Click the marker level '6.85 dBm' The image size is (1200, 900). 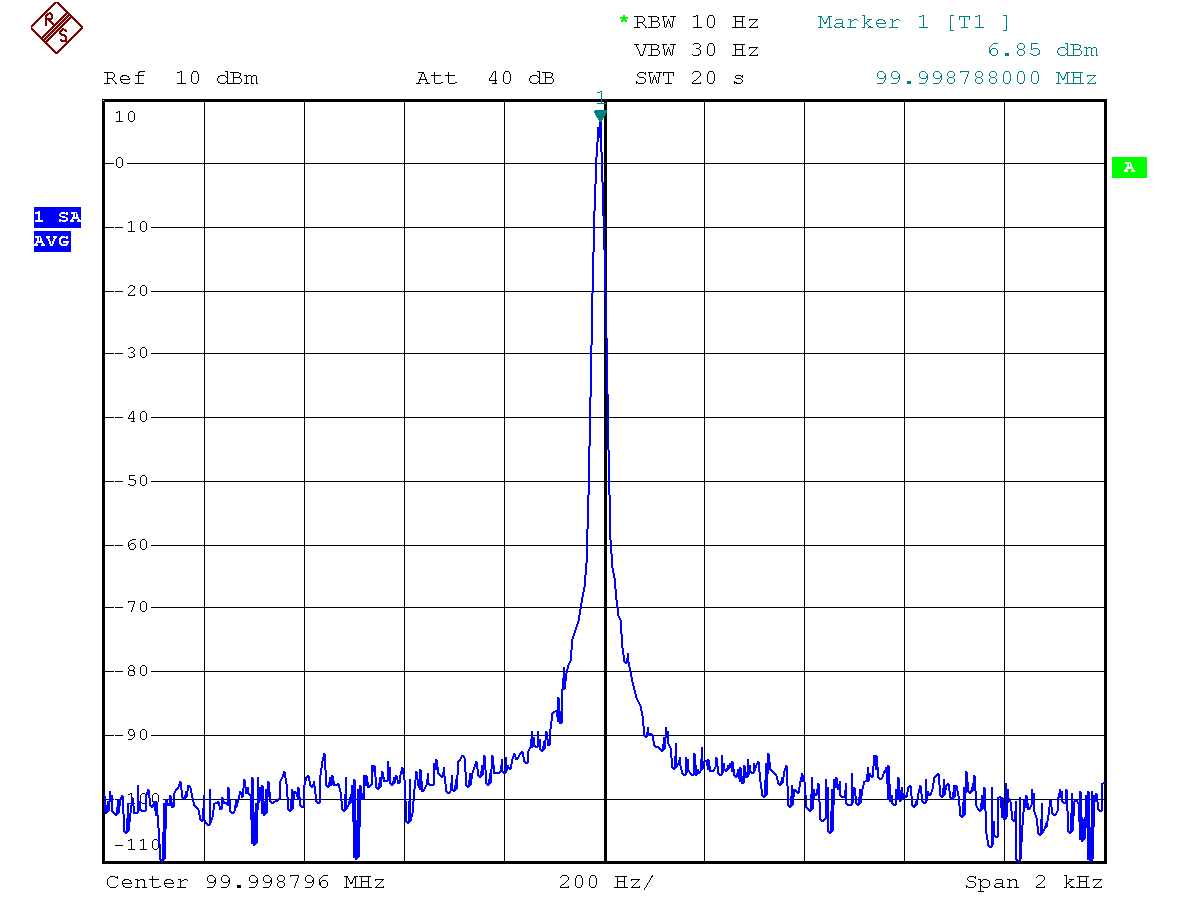point(1042,50)
